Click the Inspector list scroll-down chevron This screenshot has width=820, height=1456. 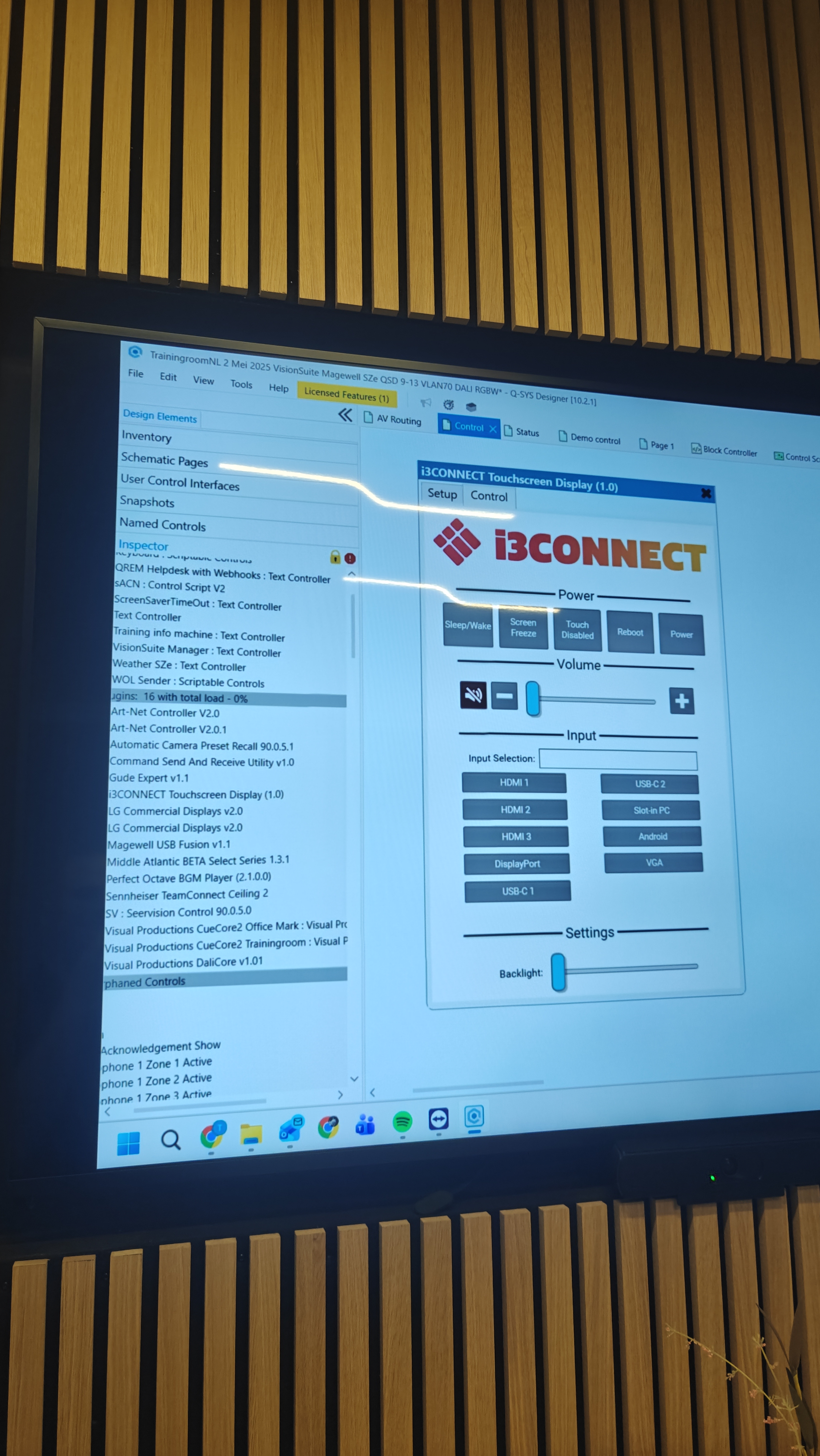[354, 1079]
